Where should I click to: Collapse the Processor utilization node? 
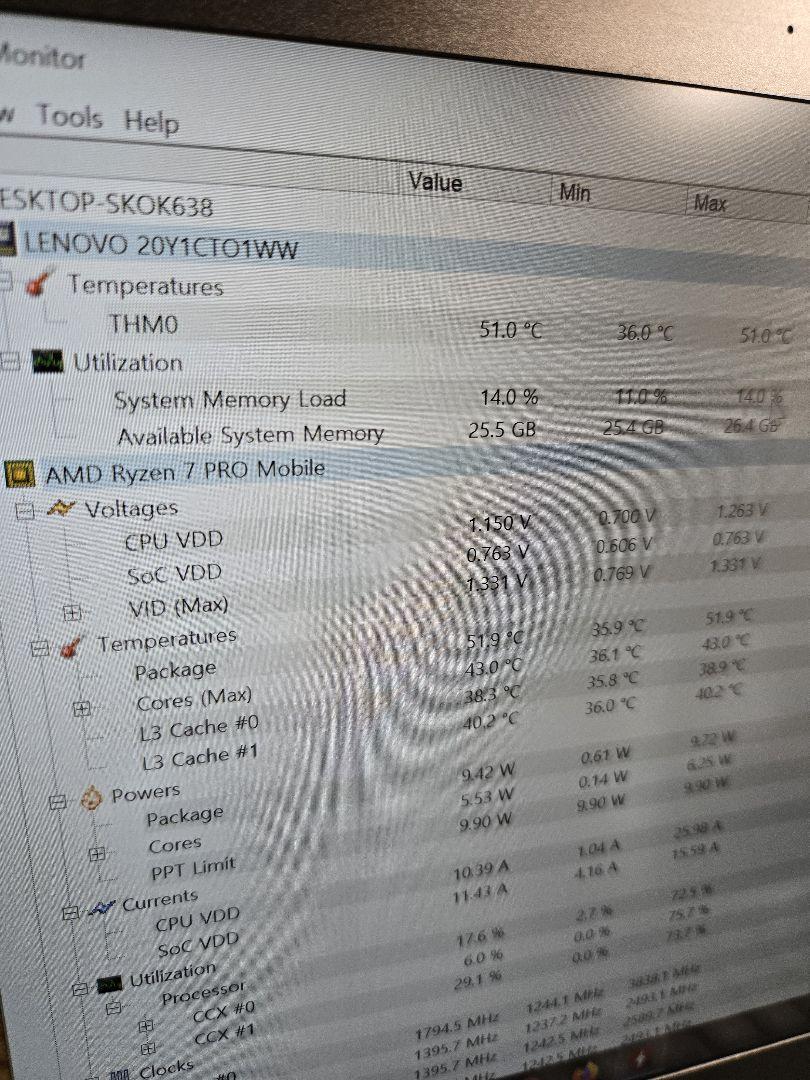point(114,1009)
